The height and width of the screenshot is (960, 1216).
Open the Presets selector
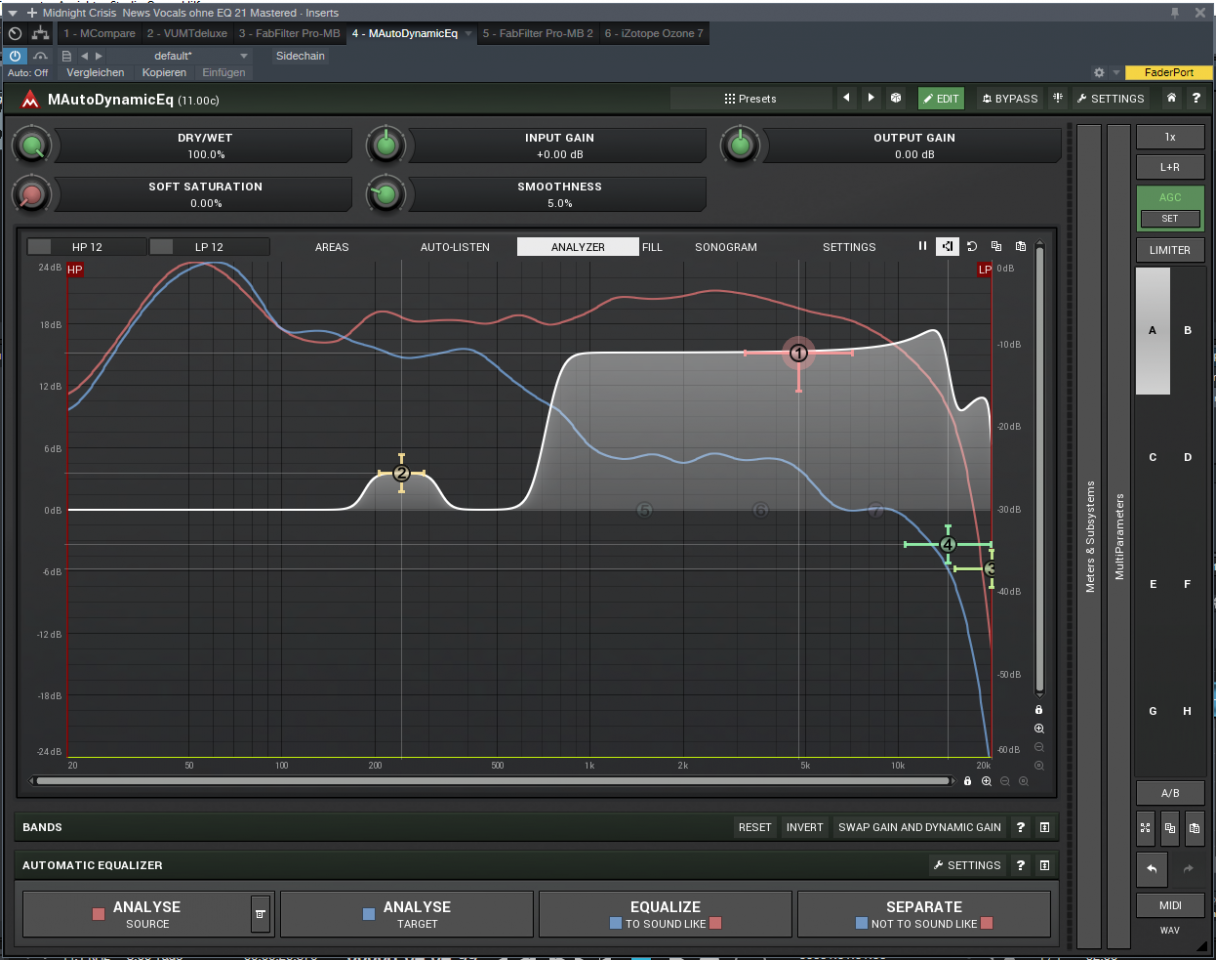[x=751, y=98]
